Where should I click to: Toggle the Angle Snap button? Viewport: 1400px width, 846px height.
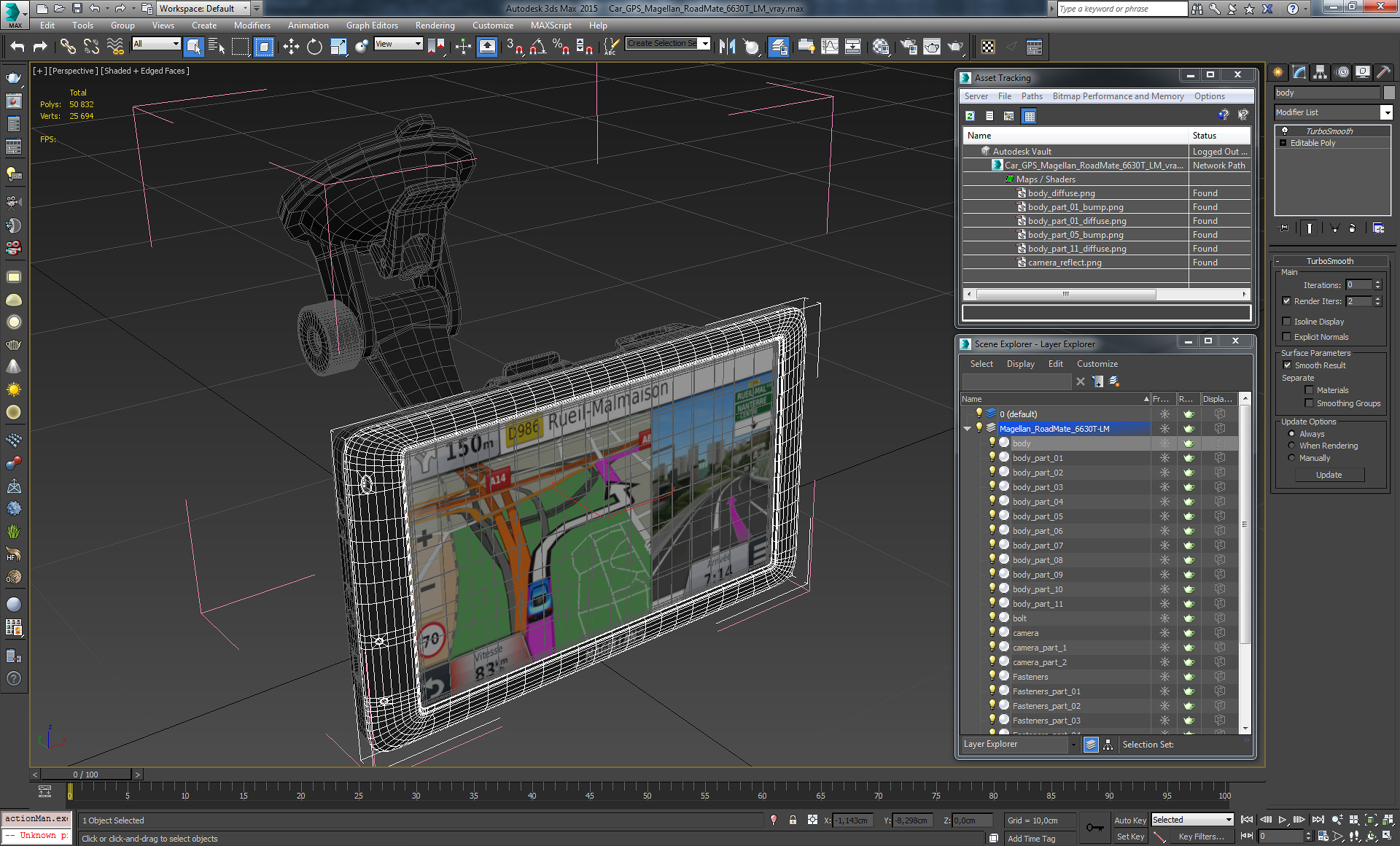point(537,47)
